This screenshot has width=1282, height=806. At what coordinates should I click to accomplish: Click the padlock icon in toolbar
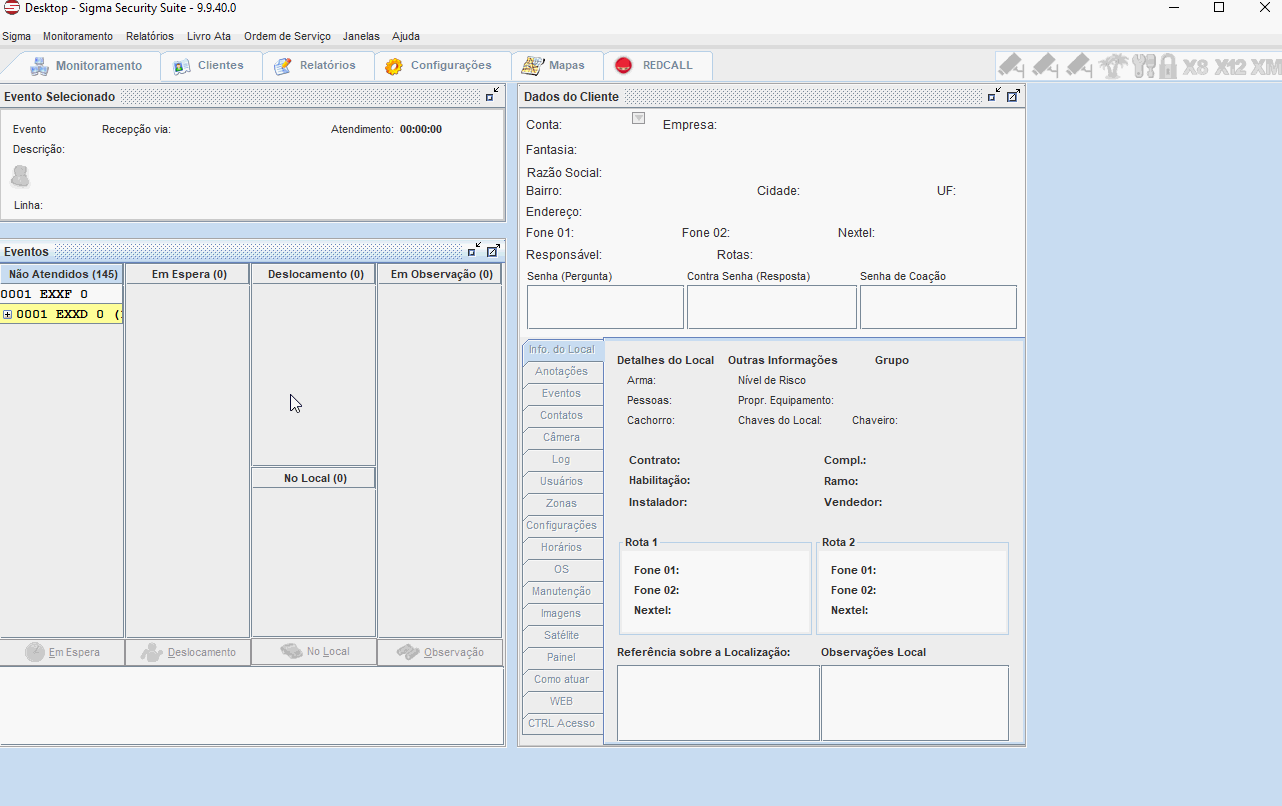click(x=1167, y=66)
